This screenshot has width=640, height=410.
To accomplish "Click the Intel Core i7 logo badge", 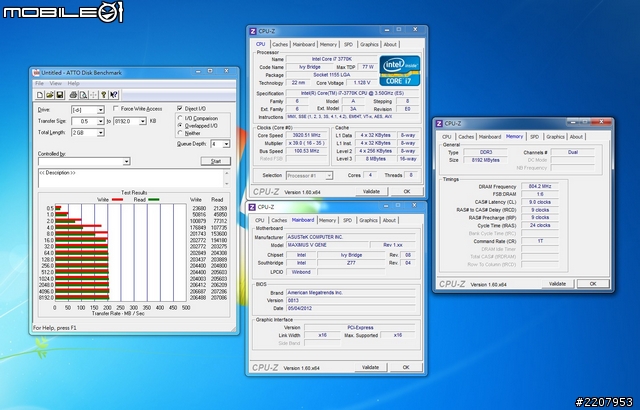I will click(400, 71).
